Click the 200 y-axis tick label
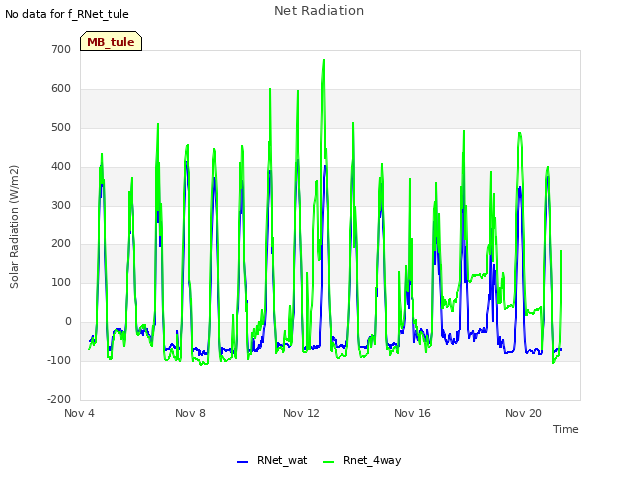The height and width of the screenshot is (480, 640). click(x=61, y=244)
